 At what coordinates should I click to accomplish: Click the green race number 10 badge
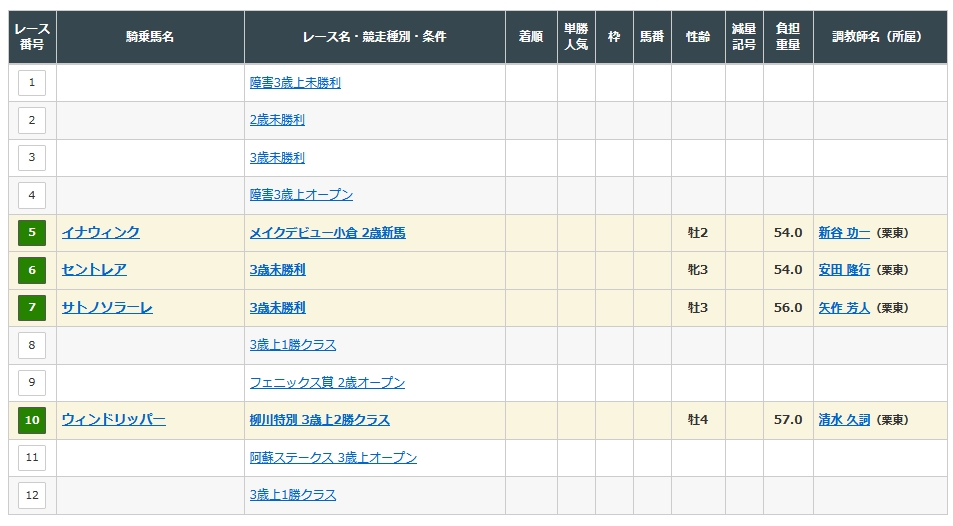click(x=31, y=420)
